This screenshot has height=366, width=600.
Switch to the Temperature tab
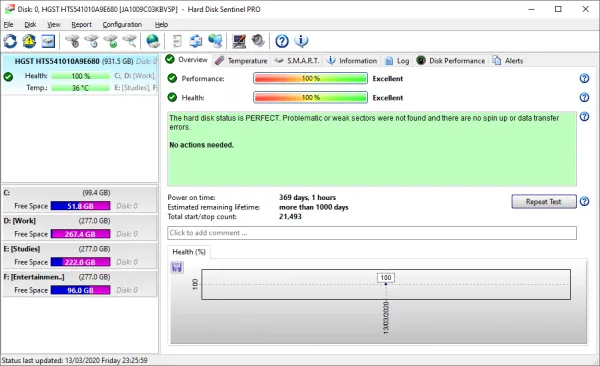point(241,60)
